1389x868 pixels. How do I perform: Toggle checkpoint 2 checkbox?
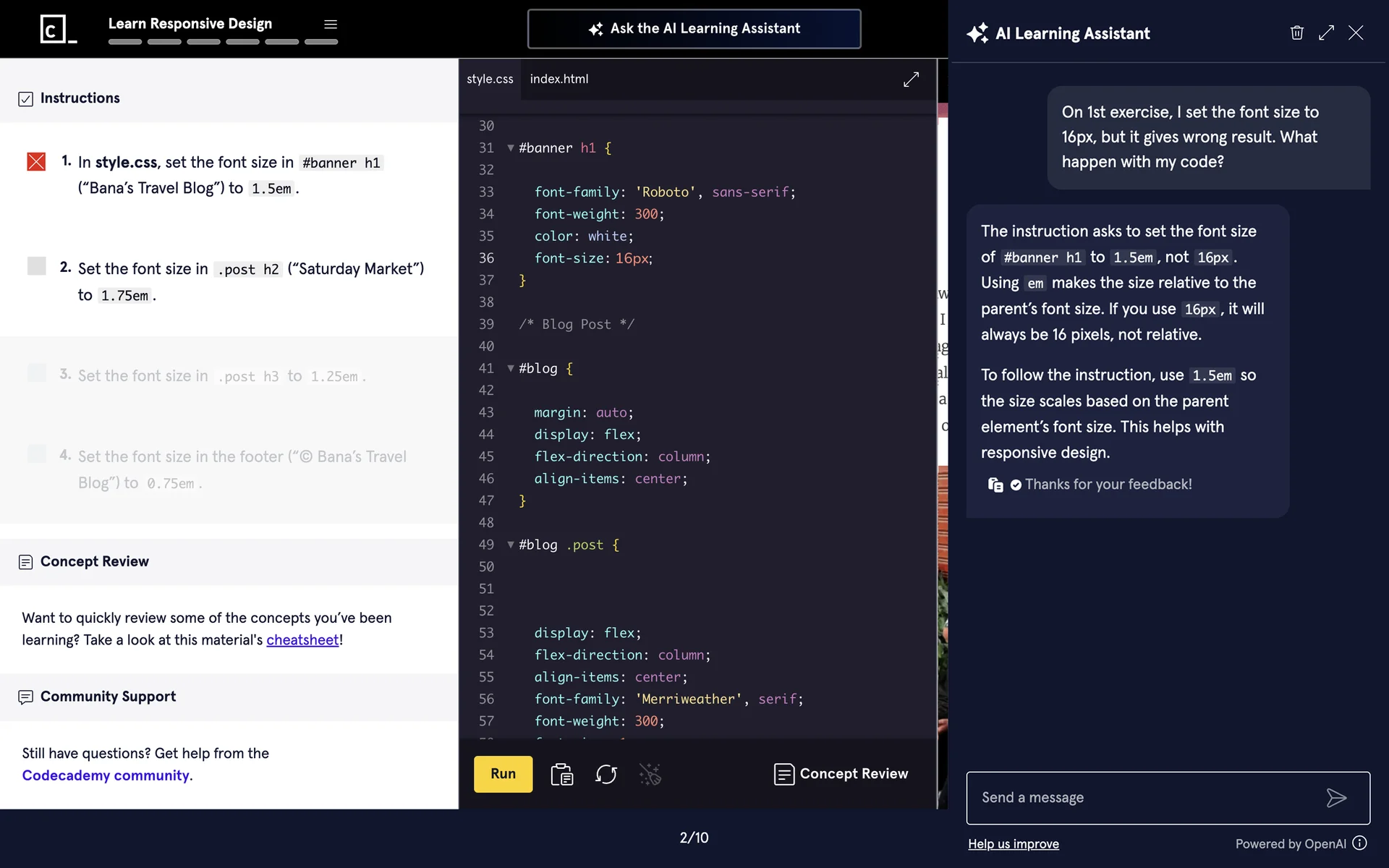[36, 266]
